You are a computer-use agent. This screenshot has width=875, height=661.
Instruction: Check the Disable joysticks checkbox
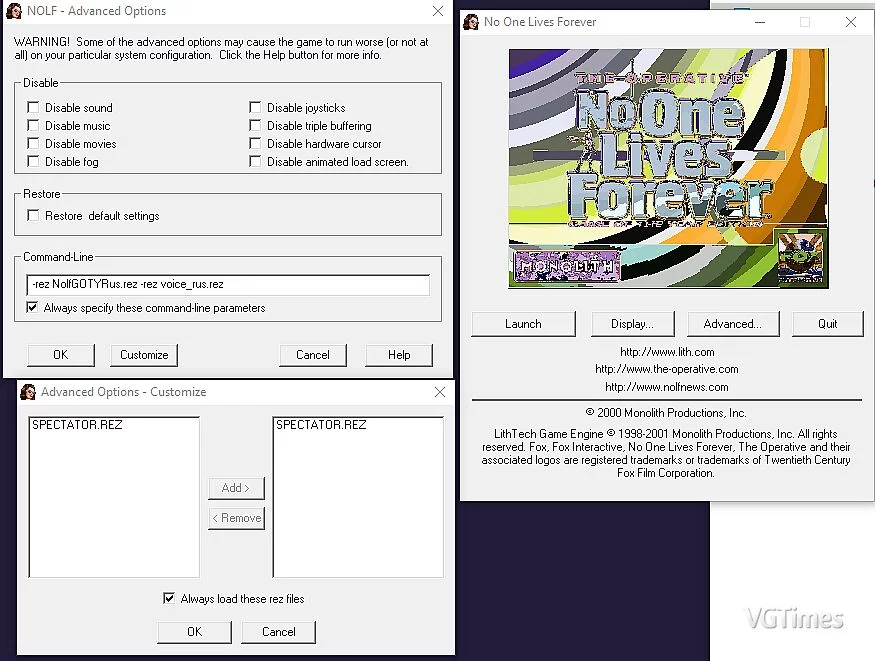(x=255, y=107)
